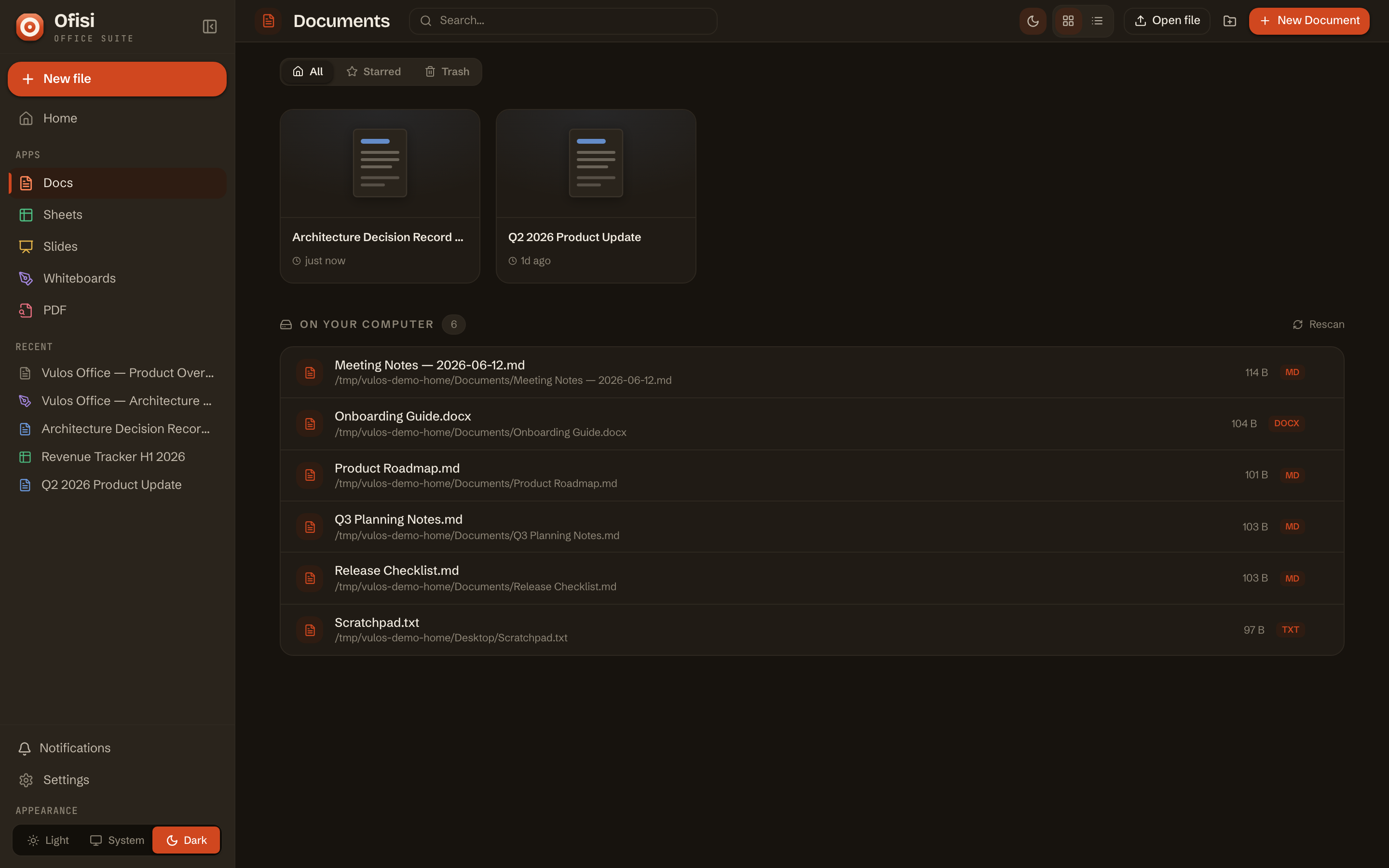
Task: Open the Whiteboards app
Action: coord(117,278)
